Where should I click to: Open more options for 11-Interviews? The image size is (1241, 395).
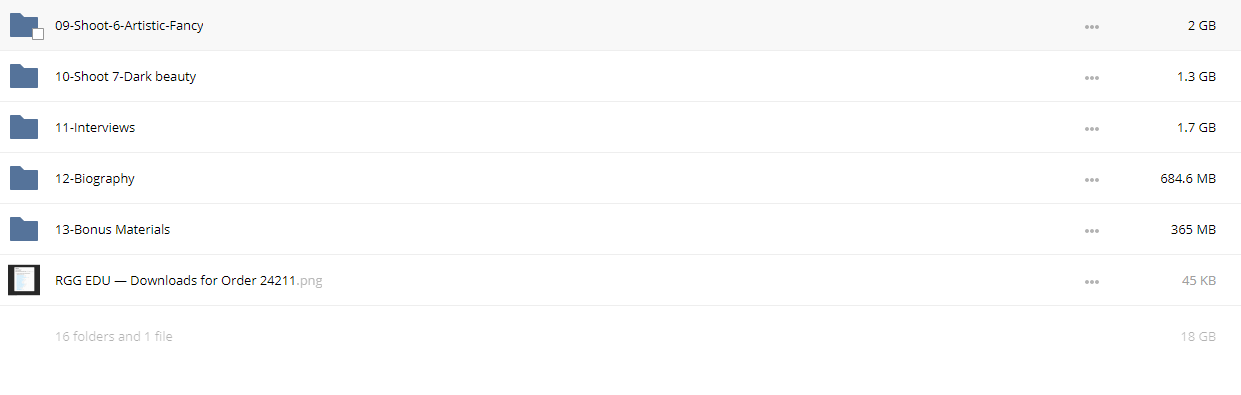tap(1092, 128)
